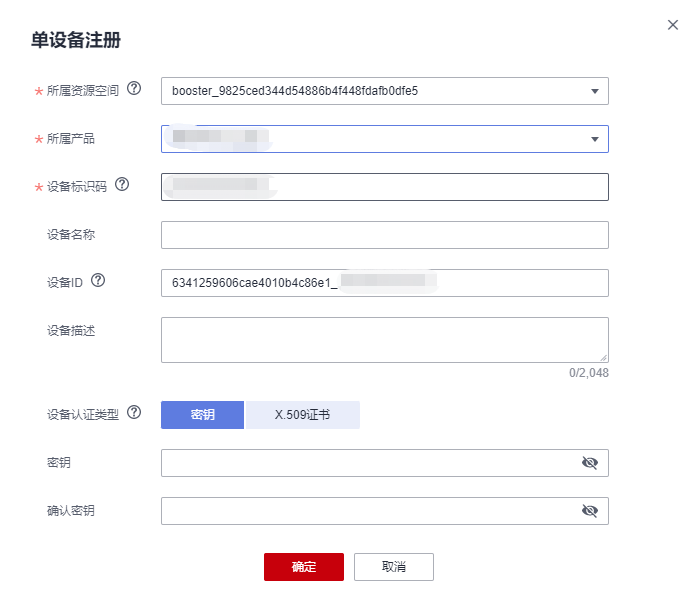Click the 取消 button
The image size is (698, 612).
click(394, 567)
